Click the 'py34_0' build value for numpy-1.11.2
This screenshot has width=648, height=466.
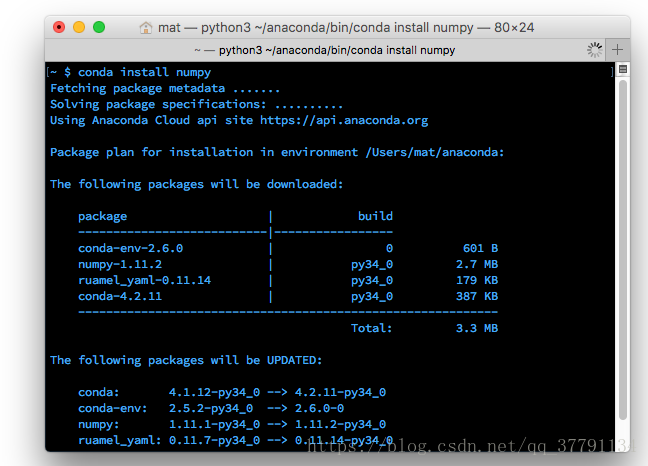click(372, 264)
